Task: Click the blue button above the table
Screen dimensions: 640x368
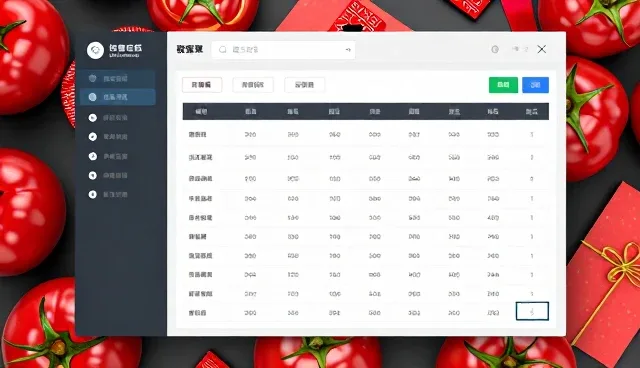Action: click(x=536, y=85)
